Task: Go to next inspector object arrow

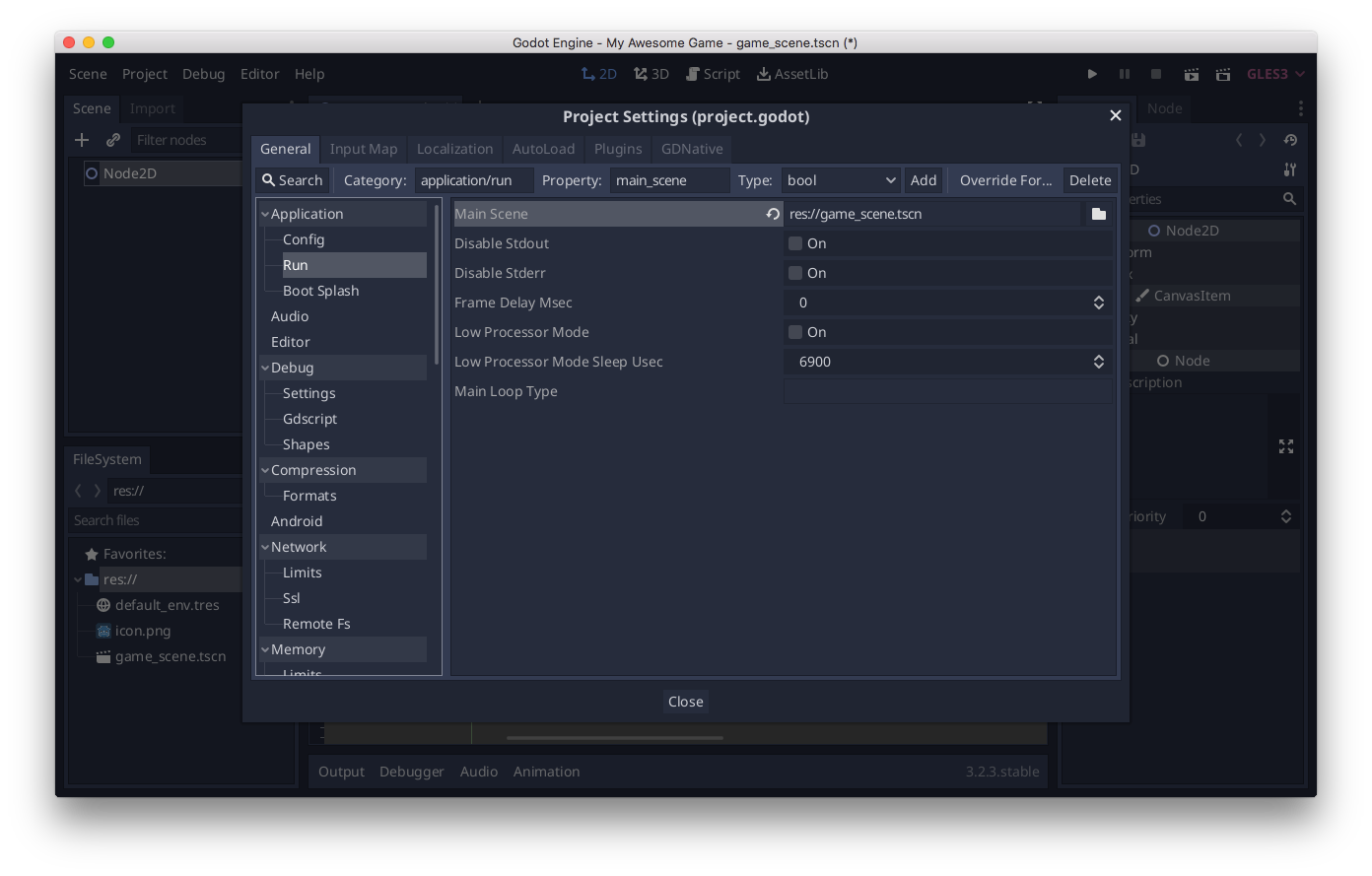Action: tap(1263, 140)
